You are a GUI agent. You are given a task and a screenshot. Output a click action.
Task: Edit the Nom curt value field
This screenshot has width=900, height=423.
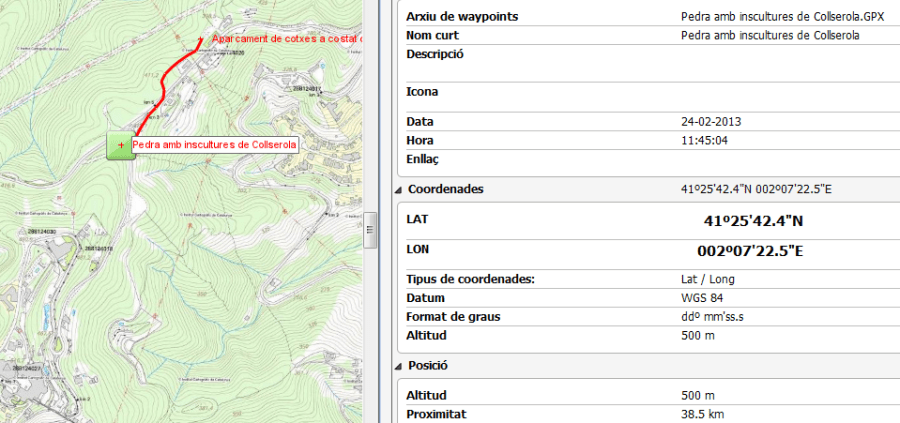[x=770, y=35]
